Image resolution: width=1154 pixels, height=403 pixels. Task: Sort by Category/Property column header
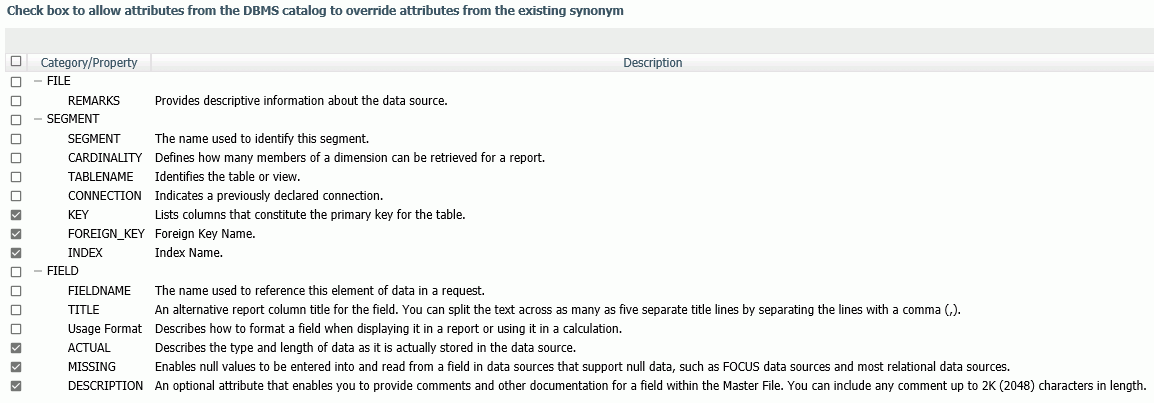point(89,63)
